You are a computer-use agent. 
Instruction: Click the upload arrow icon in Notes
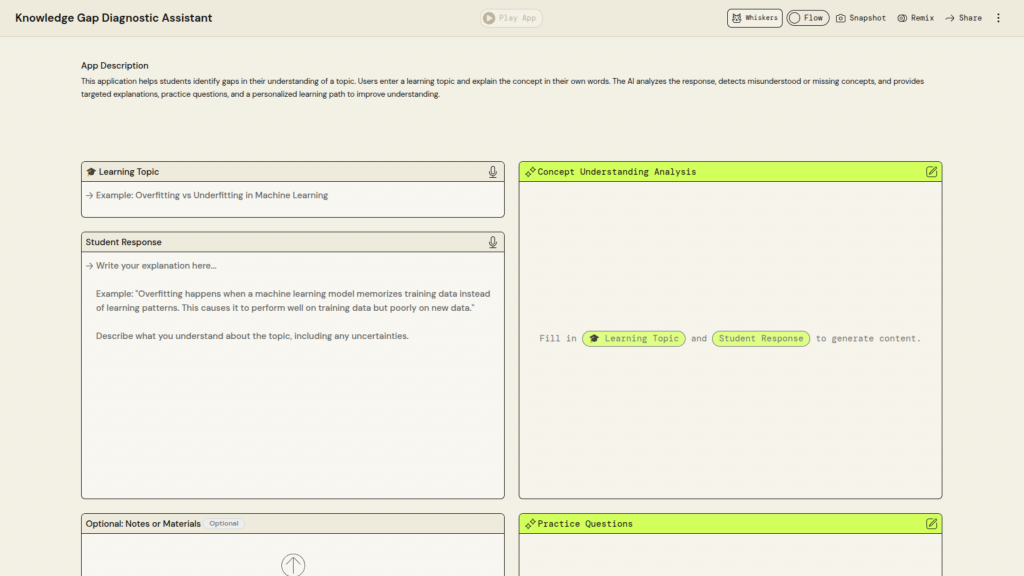pos(293,565)
